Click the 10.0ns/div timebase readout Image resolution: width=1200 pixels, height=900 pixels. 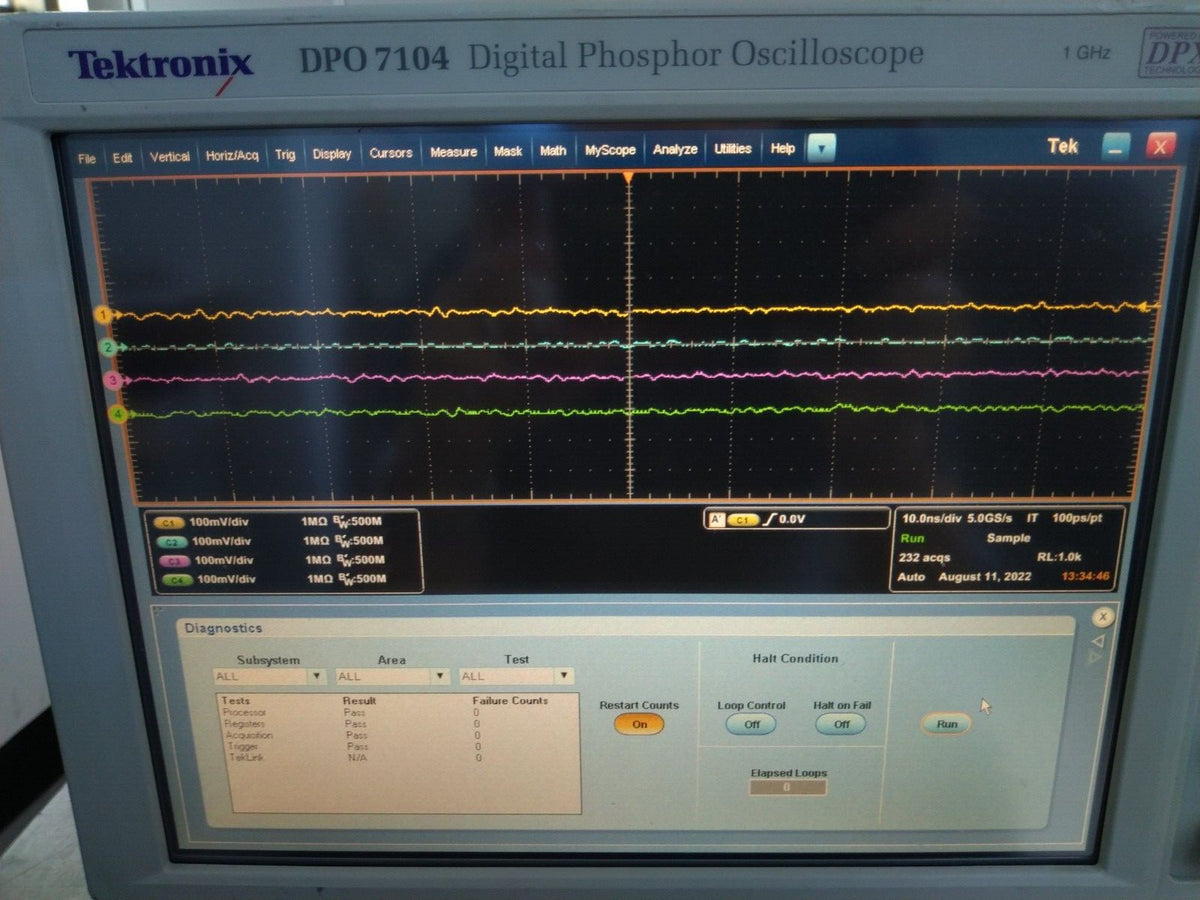click(930, 519)
